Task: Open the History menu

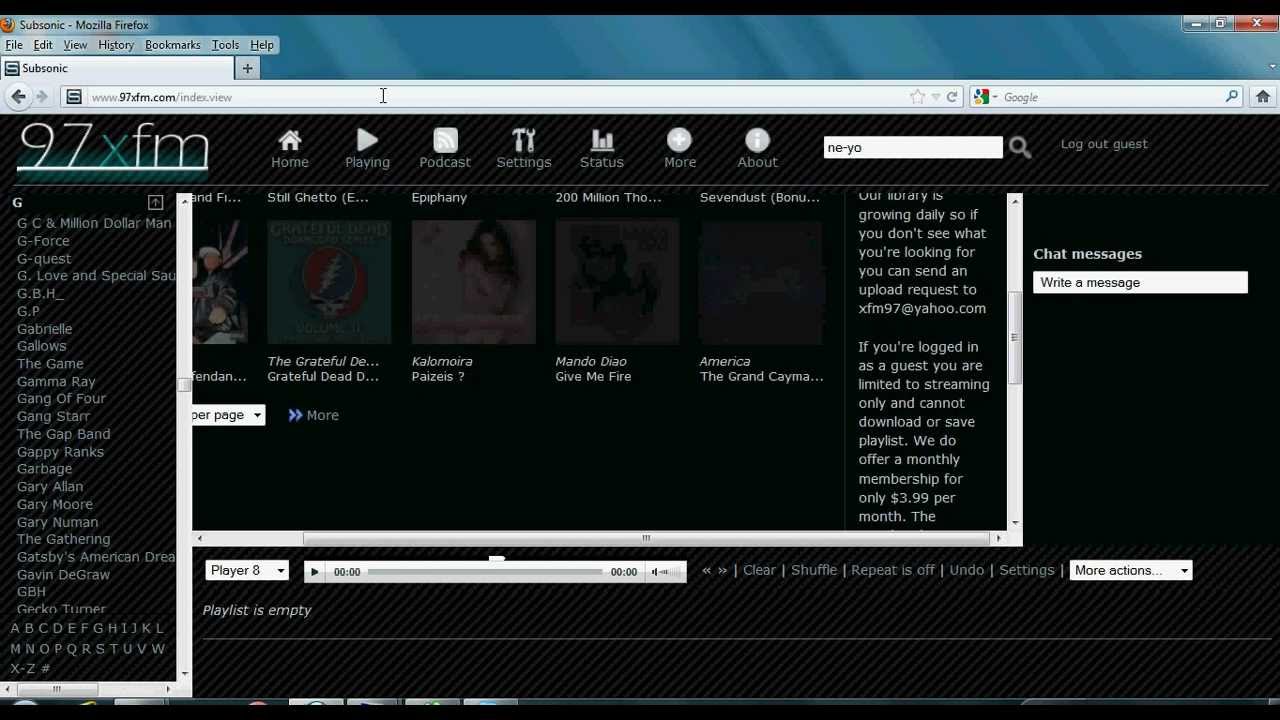Action: coord(116,45)
